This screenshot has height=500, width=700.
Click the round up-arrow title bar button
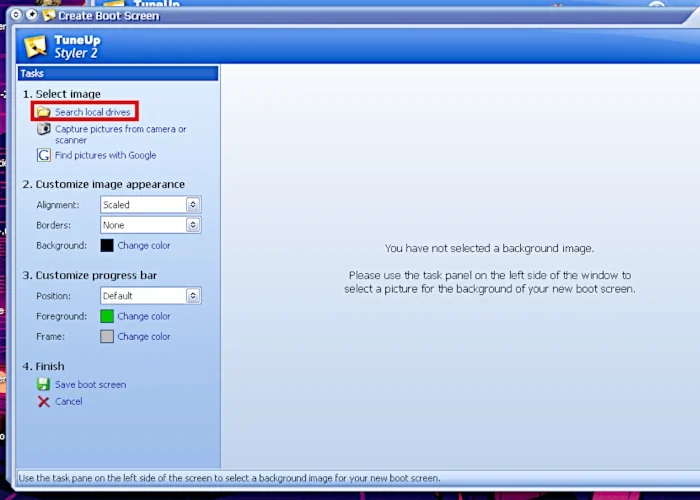click(x=31, y=15)
